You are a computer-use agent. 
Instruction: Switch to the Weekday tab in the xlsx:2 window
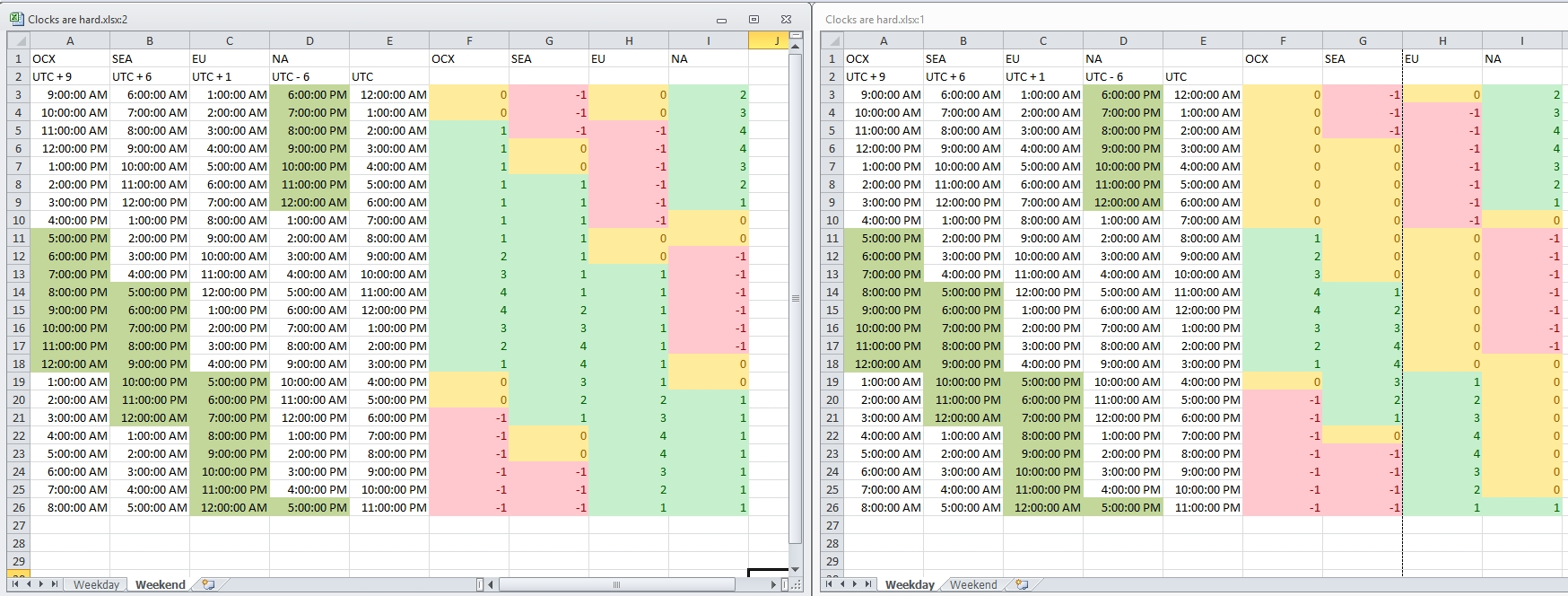coord(96,584)
